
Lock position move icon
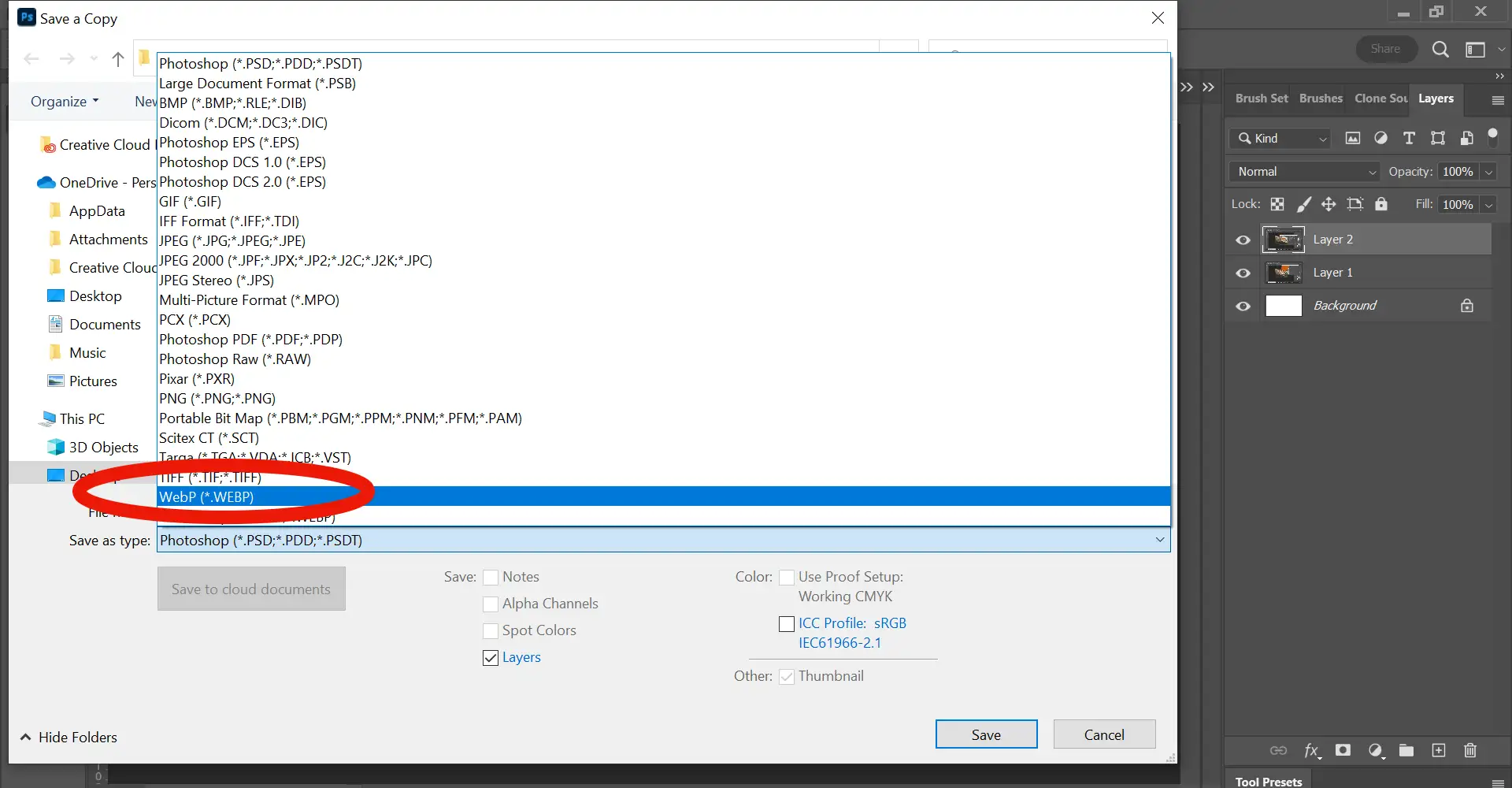[1329, 204]
